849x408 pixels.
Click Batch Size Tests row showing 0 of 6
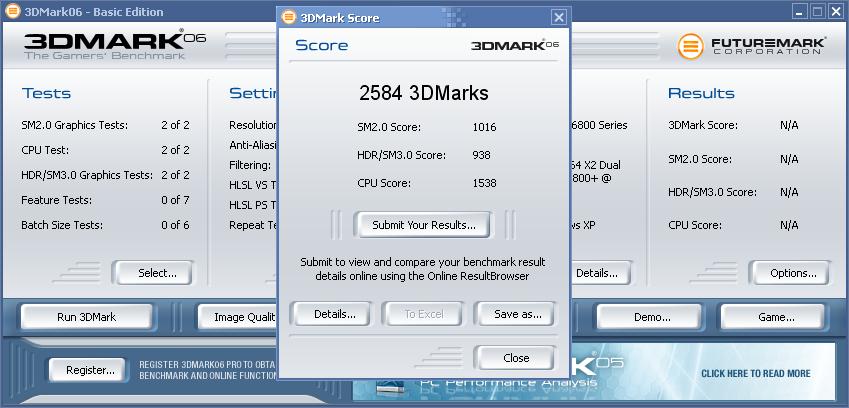[106, 225]
